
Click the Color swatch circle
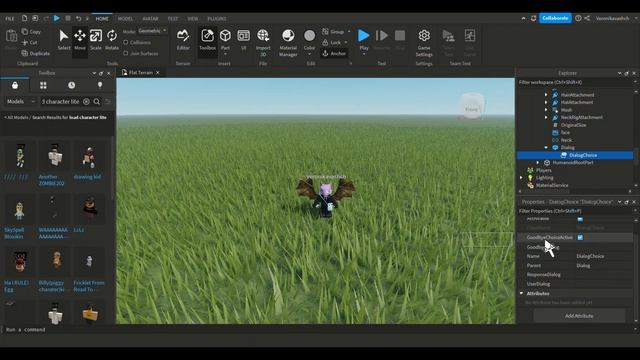click(309, 36)
